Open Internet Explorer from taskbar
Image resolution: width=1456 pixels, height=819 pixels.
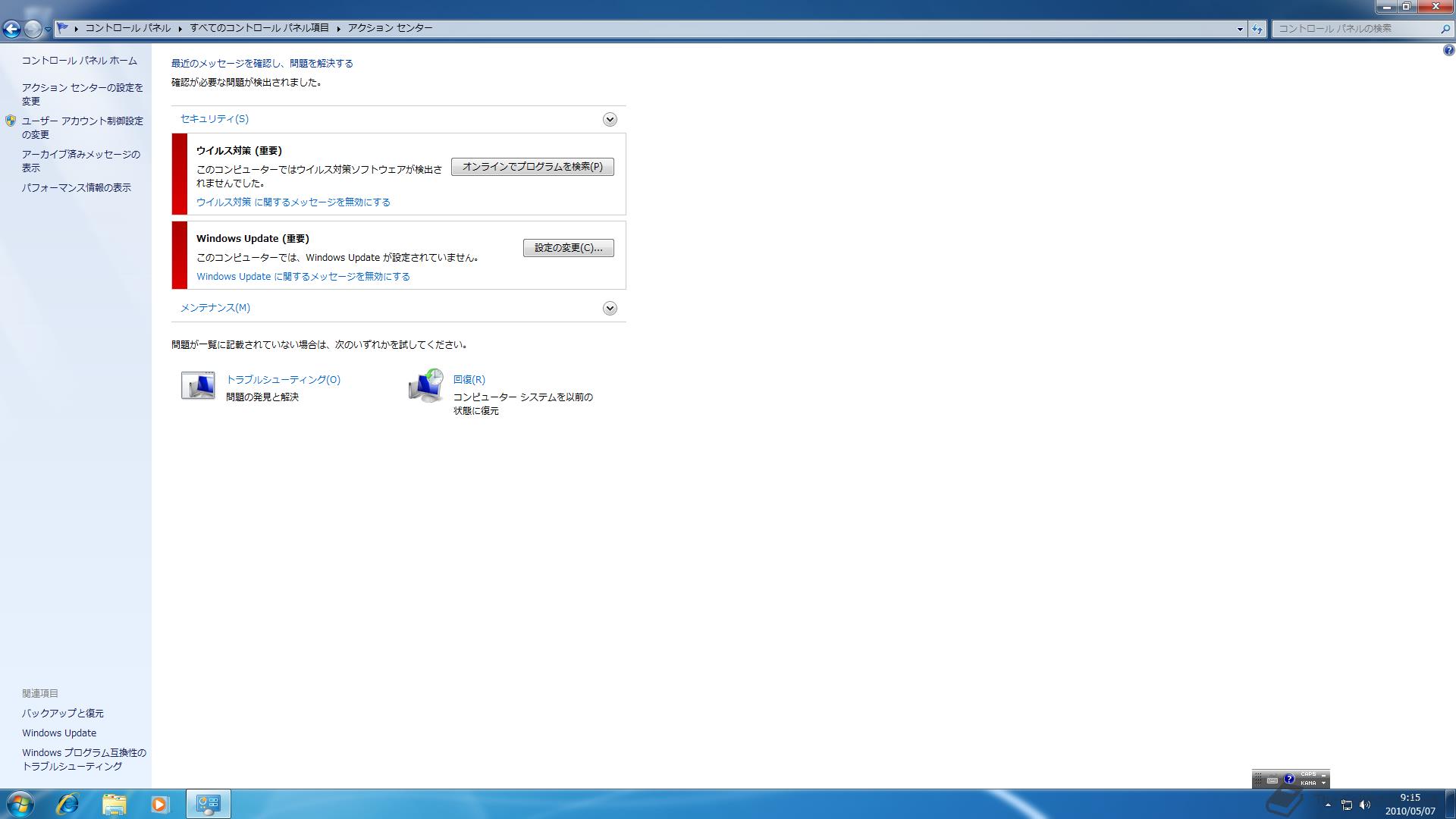point(67,804)
